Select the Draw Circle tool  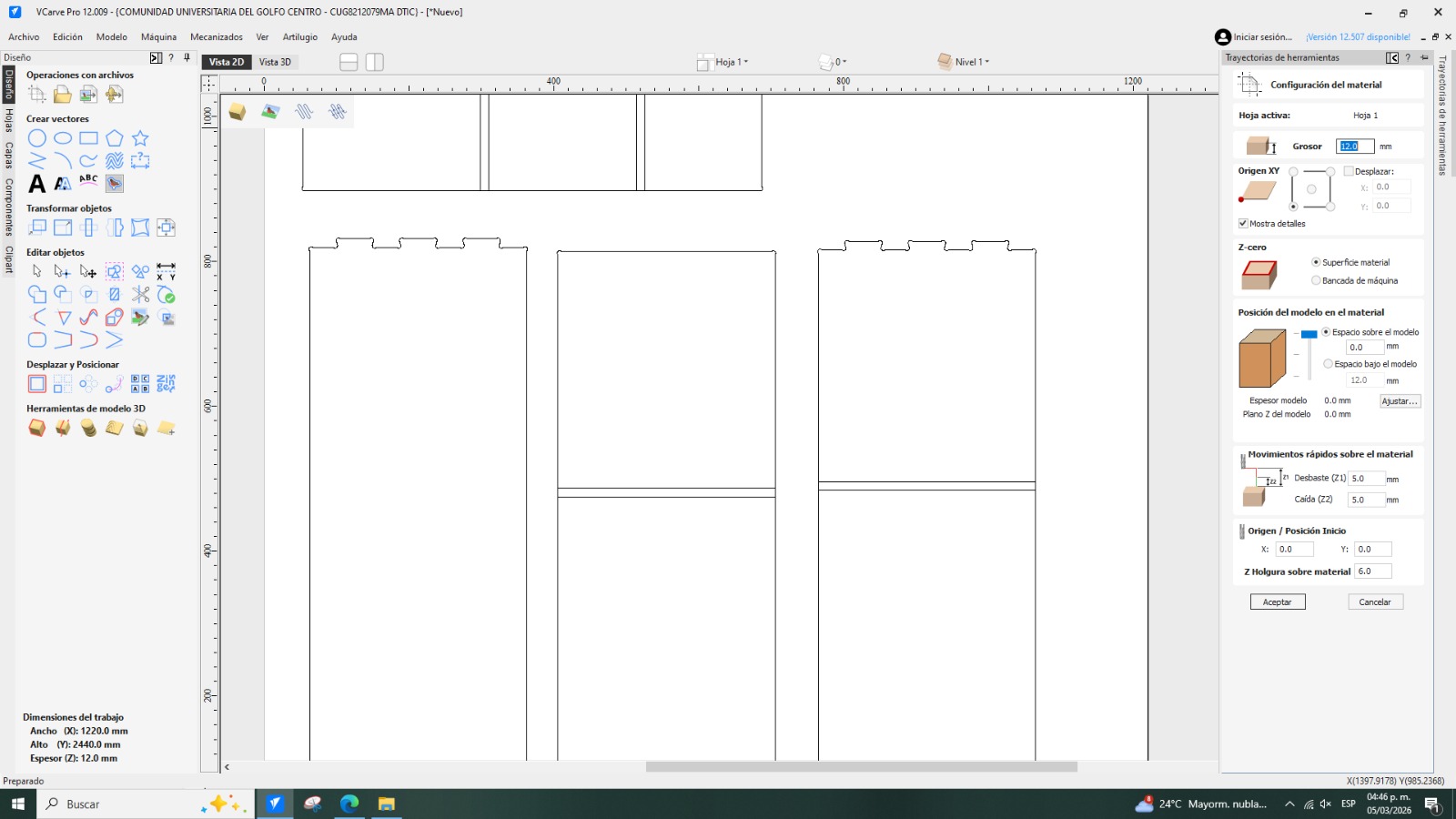click(x=36, y=138)
